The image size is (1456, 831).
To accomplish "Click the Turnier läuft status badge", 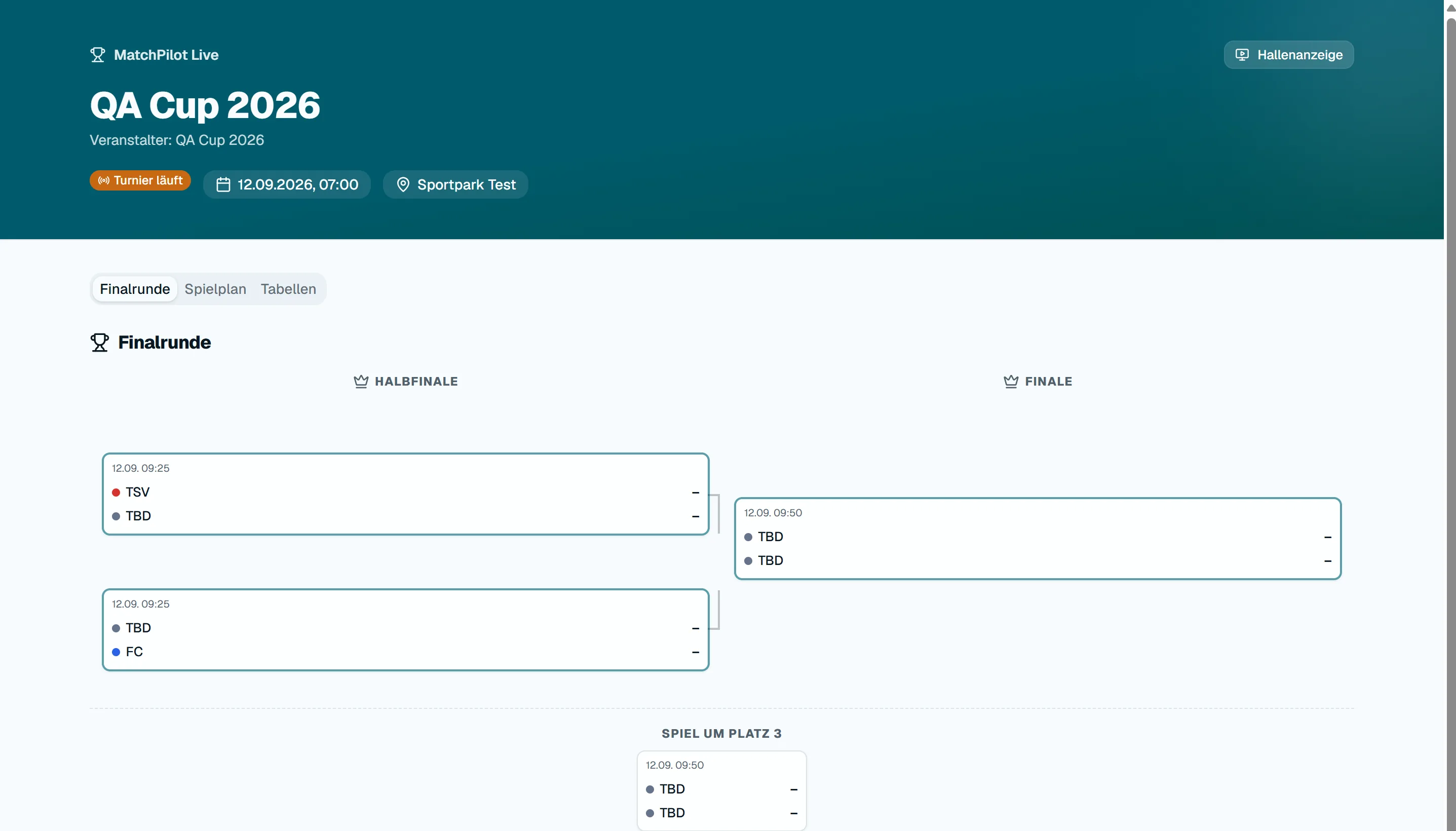I will [x=140, y=180].
